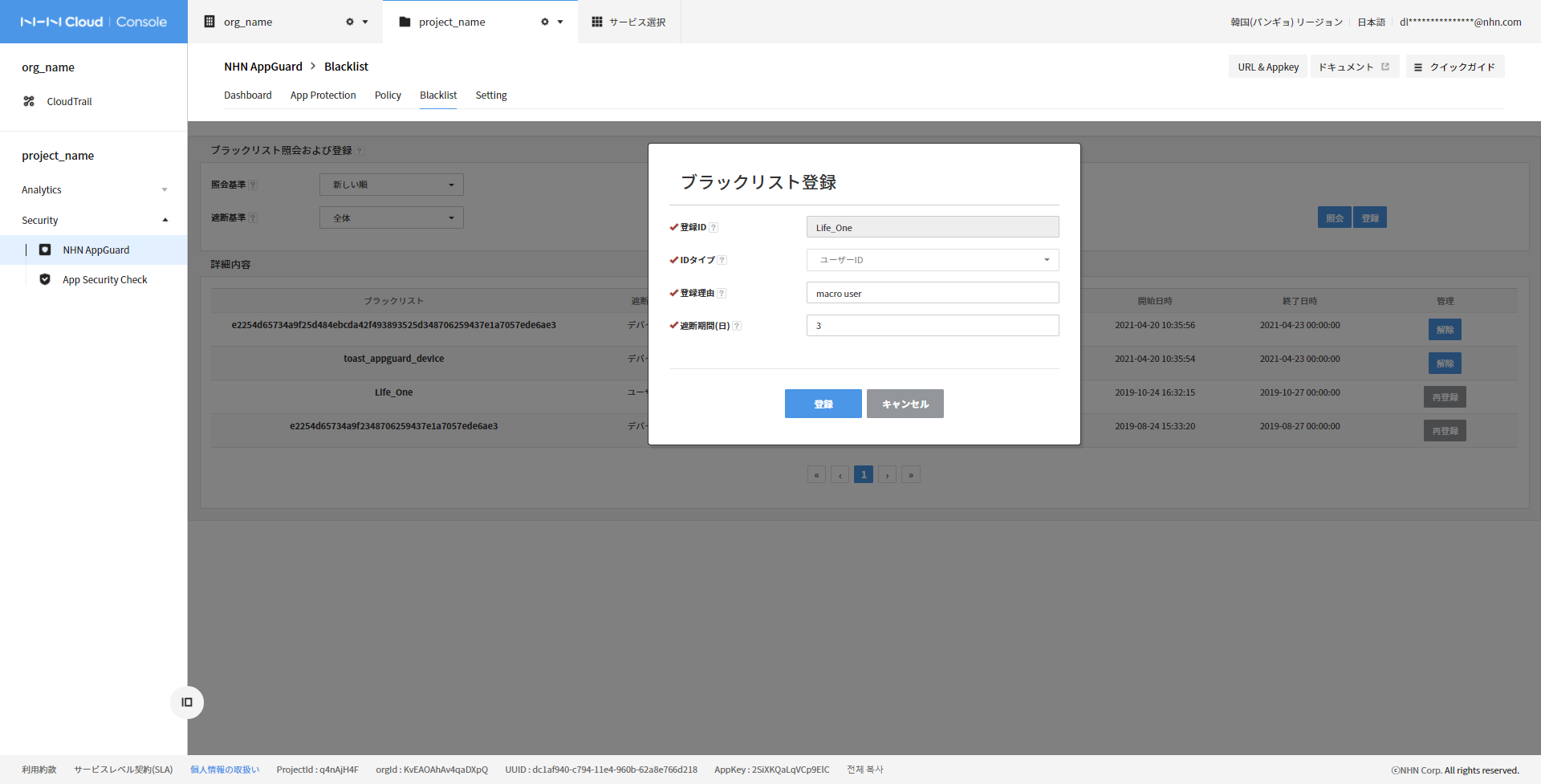Click the CloudTrail icon
1541x784 pixels.
pos(29,101)
